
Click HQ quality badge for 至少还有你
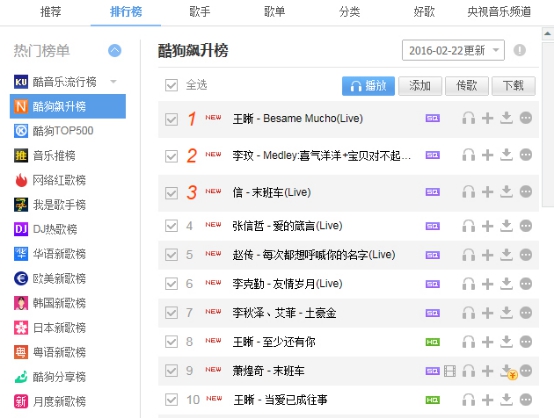click(432, 342)
